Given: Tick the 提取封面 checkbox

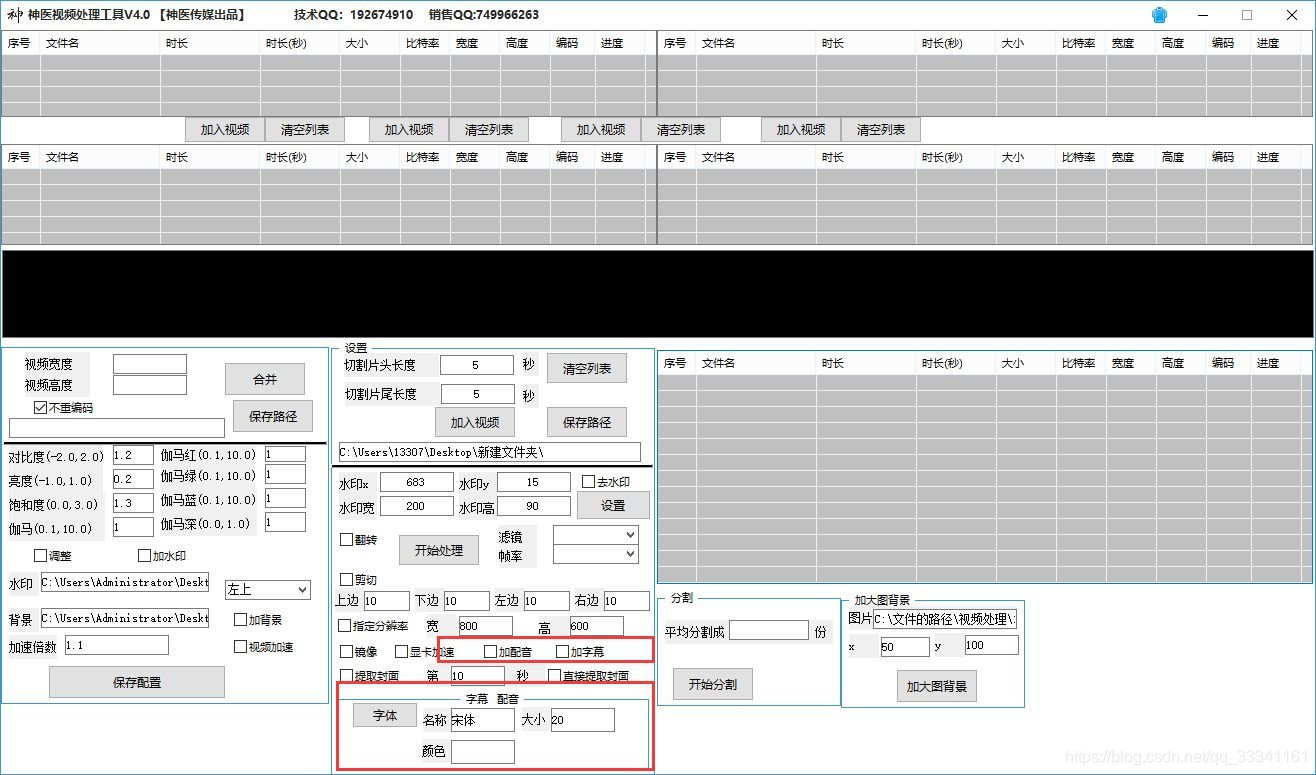Looking at the screenshot, I should point(347,676).
